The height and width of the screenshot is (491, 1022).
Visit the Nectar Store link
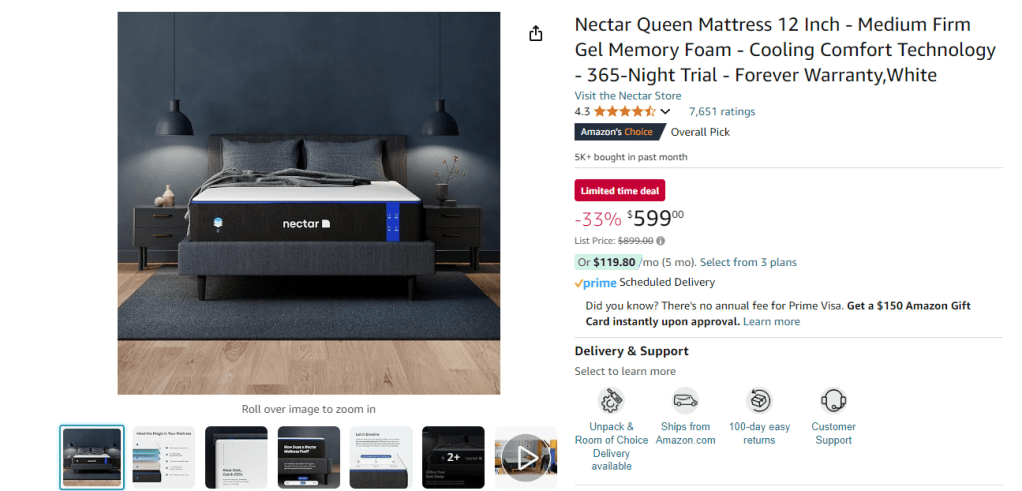[628, 96]
